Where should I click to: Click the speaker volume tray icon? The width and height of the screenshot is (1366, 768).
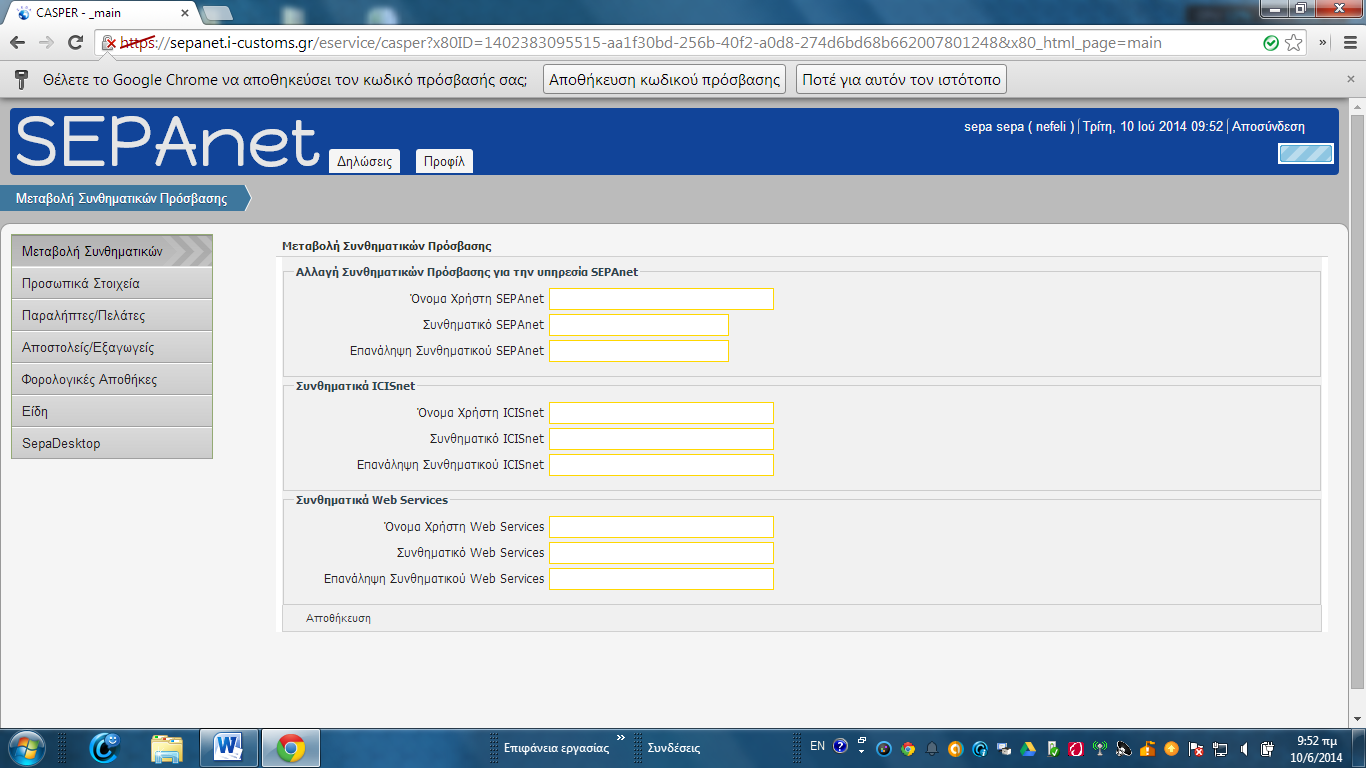point(1244,748)
